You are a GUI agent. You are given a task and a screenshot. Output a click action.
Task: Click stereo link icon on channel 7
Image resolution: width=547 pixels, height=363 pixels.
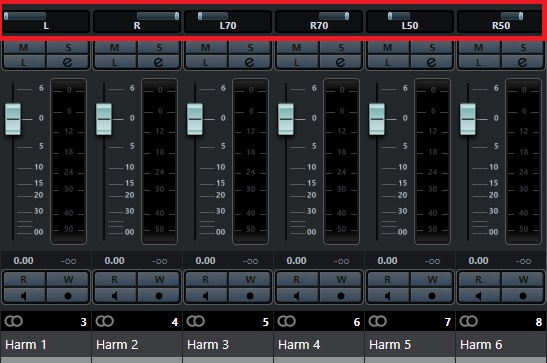pyautogui.click(x=378, y=321)
